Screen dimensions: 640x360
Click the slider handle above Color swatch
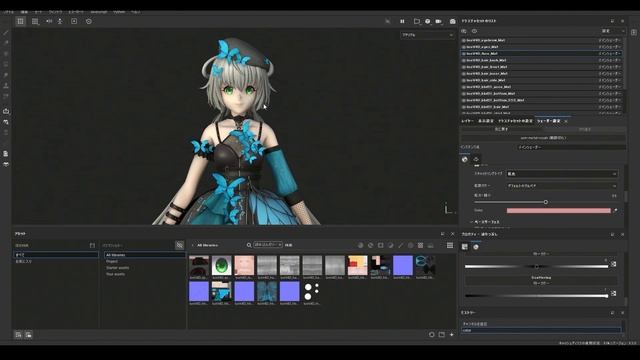pos(546,202)
